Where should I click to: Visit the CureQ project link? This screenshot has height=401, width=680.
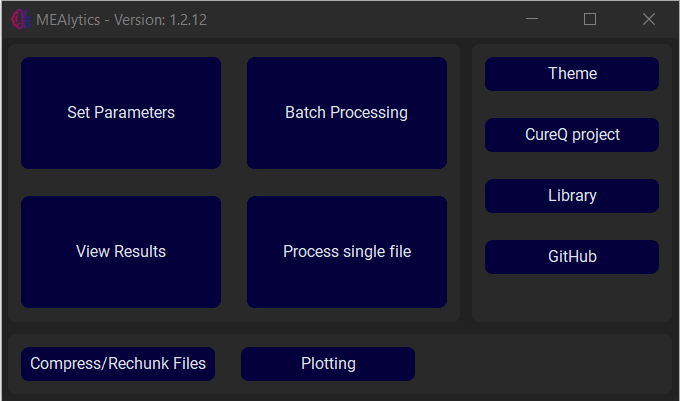click(x=572, y=135)
